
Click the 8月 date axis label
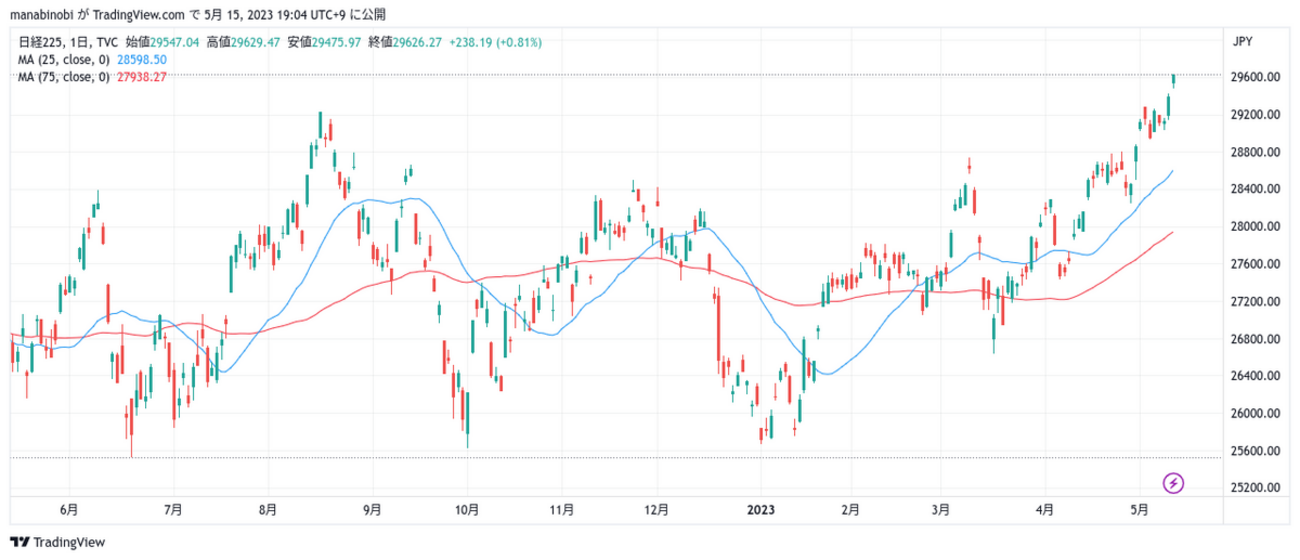[x=268, y=509]
